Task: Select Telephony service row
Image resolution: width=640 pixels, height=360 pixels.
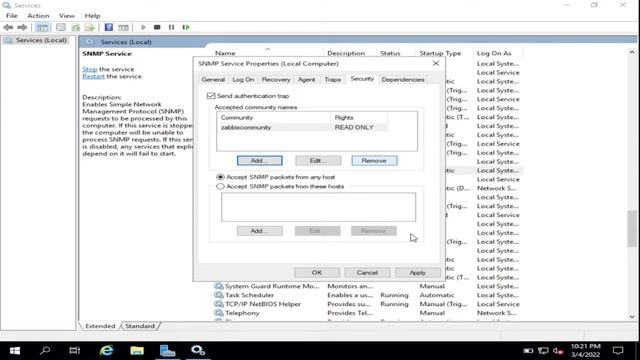Action: tap(367, 313)
